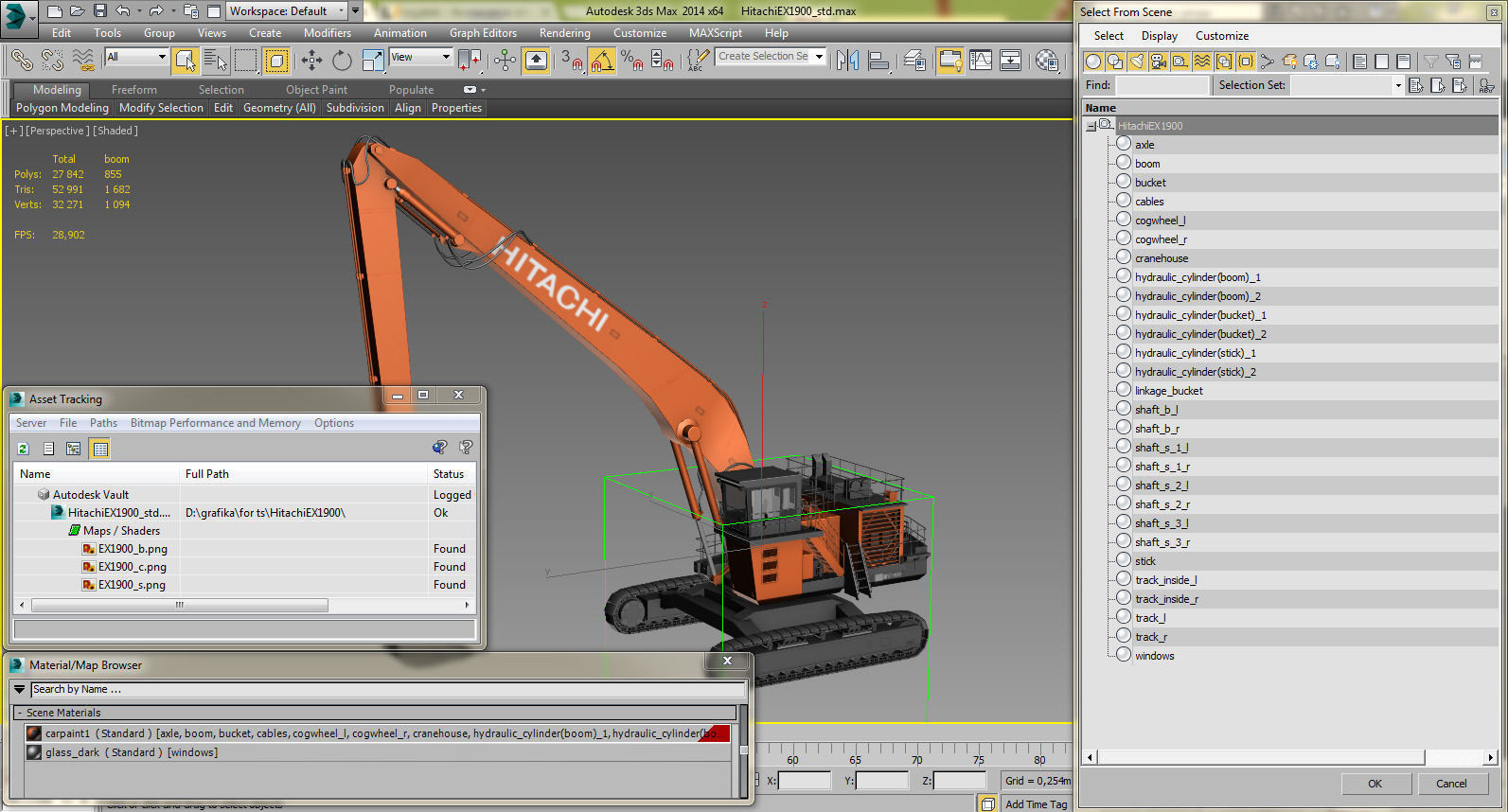Screen dimensions: 1508x812
Task: Toggle Display Space Warps filter
Action: coord(1202,61)
